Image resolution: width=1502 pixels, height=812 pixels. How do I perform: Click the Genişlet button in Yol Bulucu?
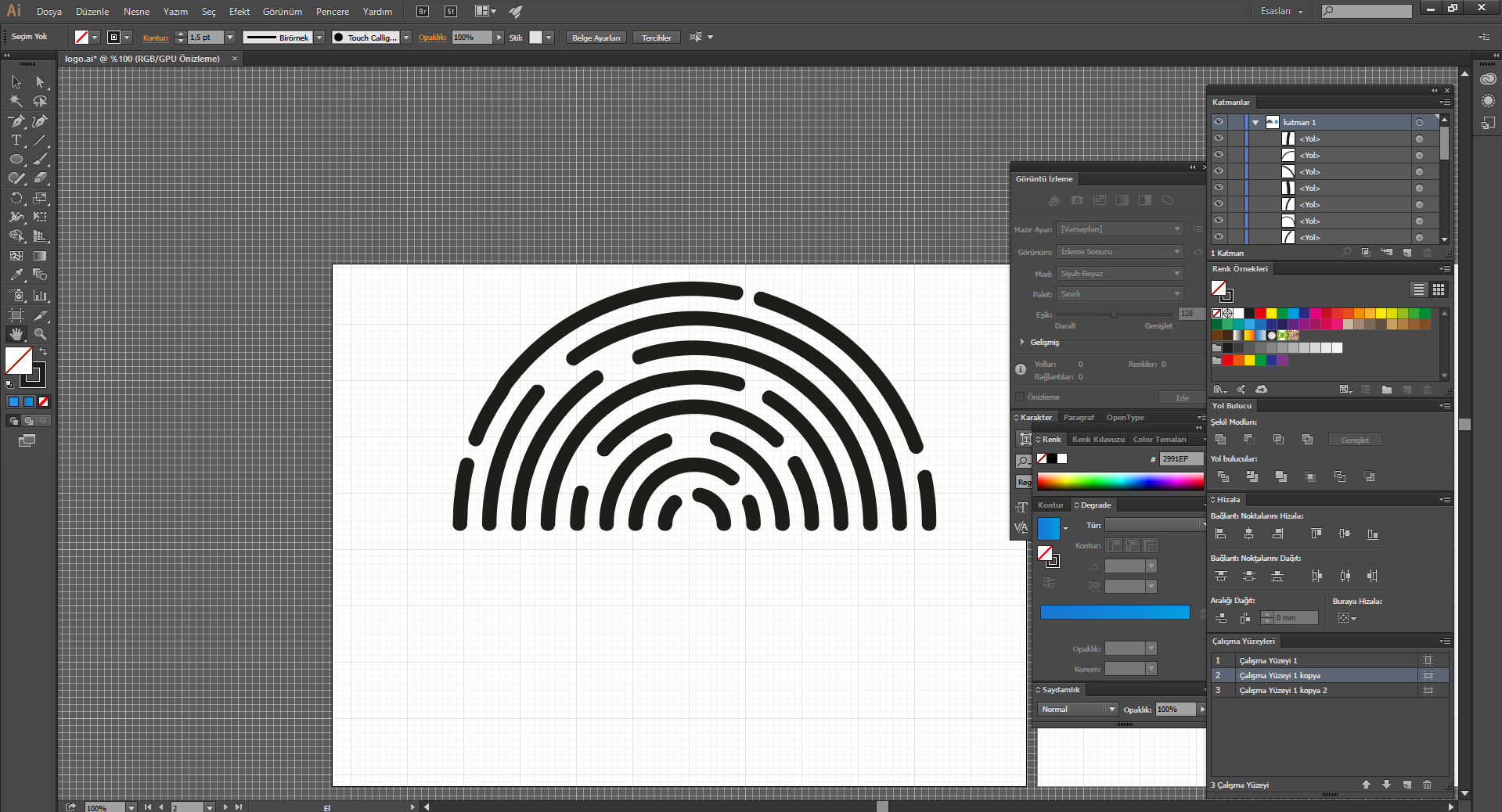1355,440
